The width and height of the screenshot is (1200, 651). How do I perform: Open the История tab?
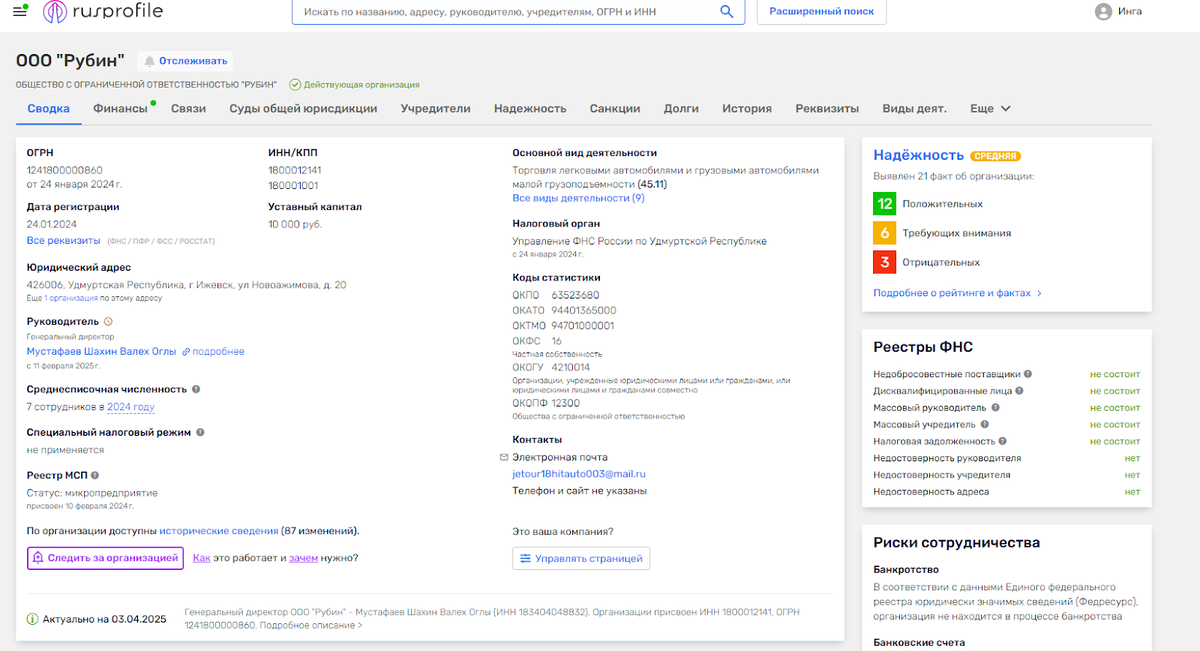(747, 108)
